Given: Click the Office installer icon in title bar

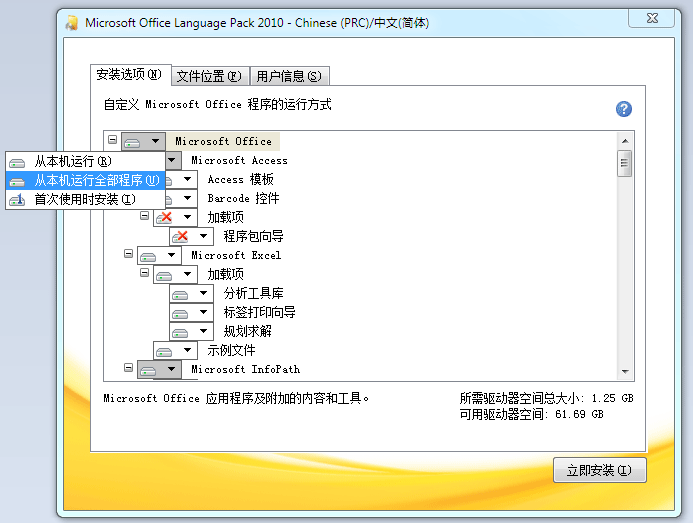Looking at the screenshot, I should tap(72, 23).
